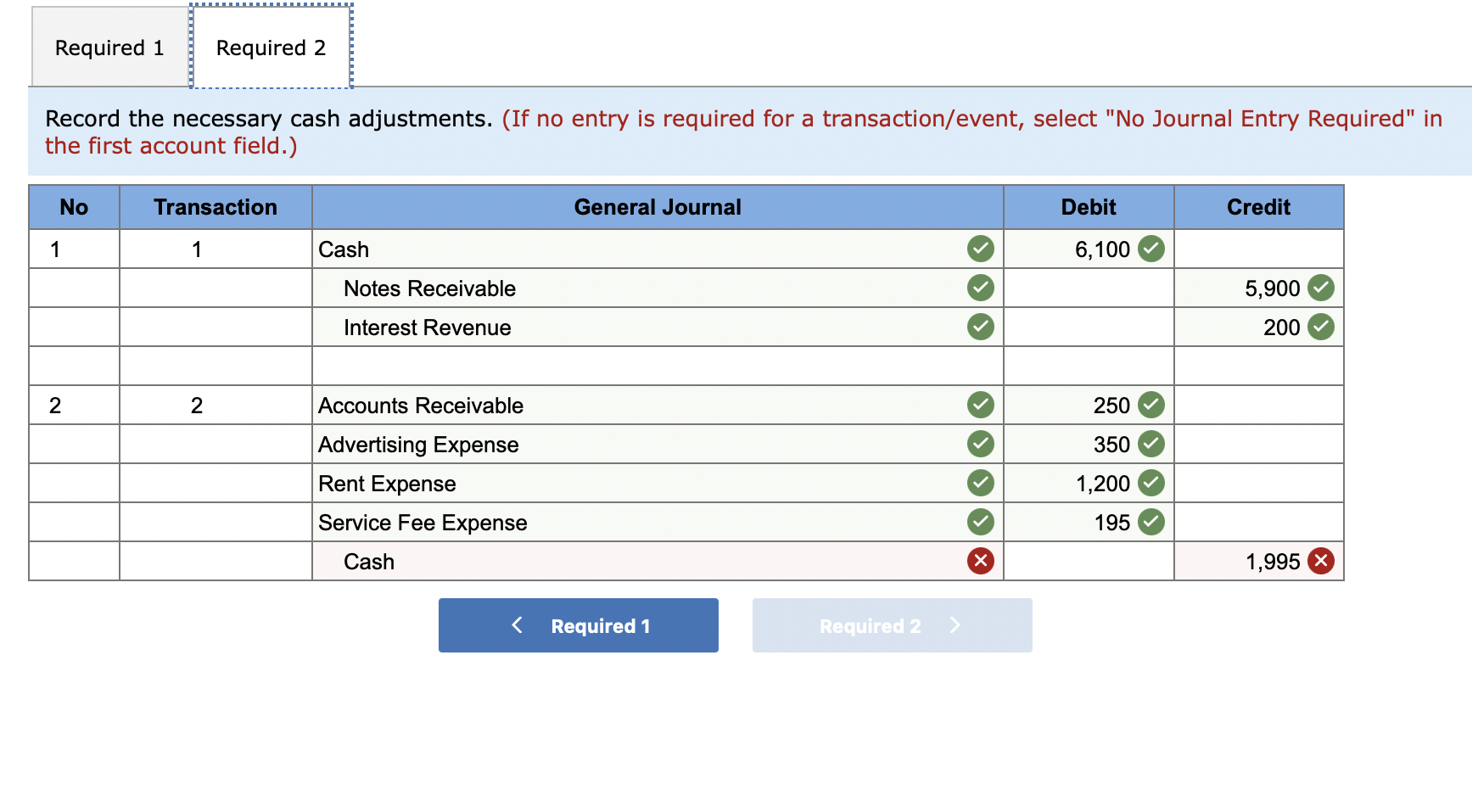Edit the 1,995 credit amount field
The image size is (1478, 812).
[1258, 561]
